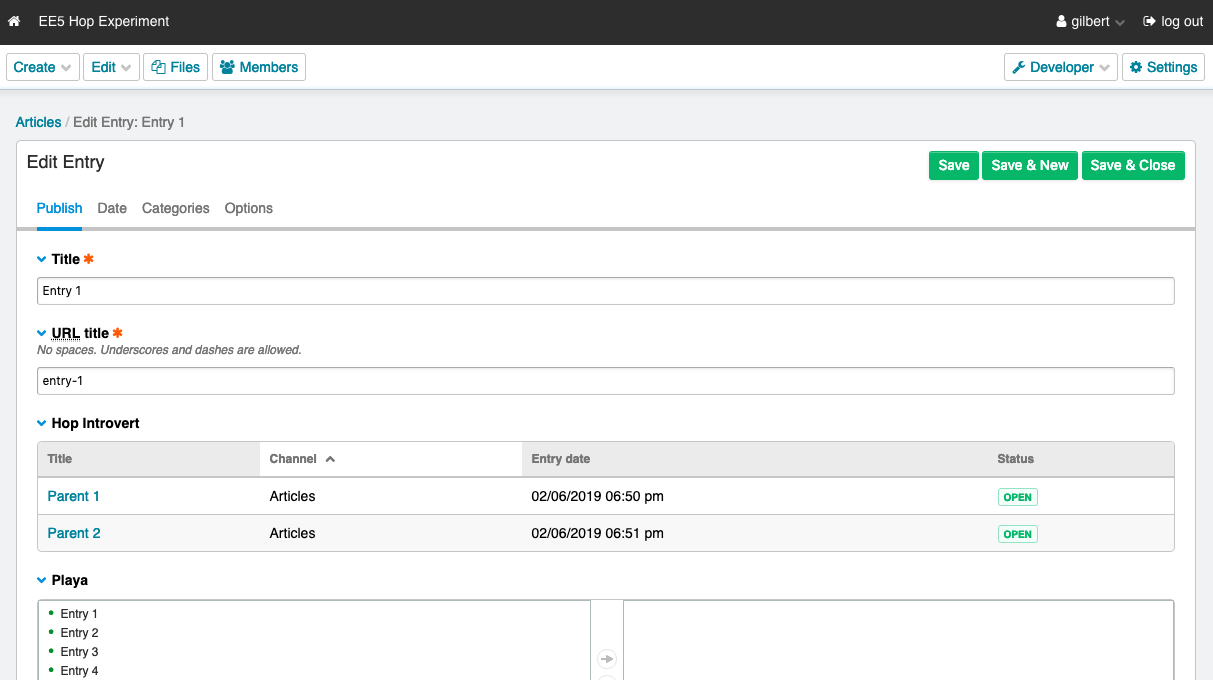Select Entry 3 in the Playa list
1213x680 pixels.
79,652
